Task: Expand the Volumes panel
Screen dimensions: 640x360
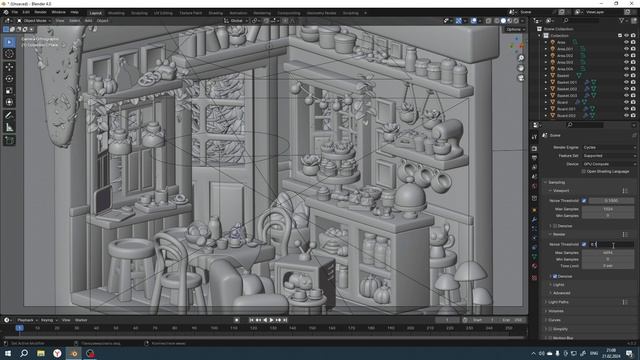Action: (556, 311)
